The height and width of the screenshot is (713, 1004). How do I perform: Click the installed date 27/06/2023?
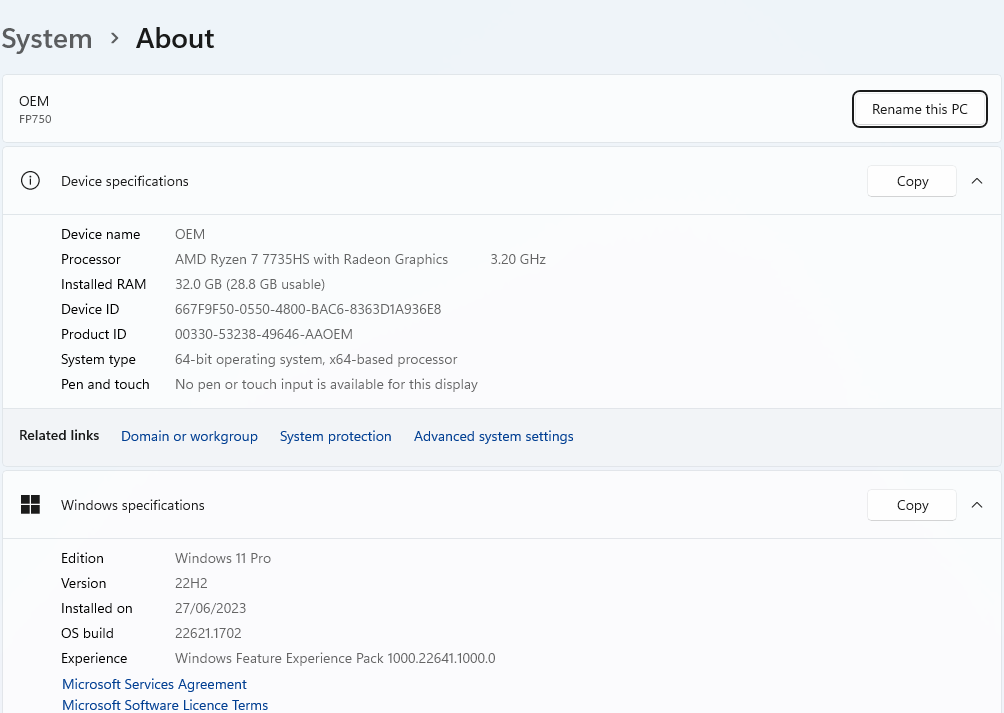[x=211, y=608]
